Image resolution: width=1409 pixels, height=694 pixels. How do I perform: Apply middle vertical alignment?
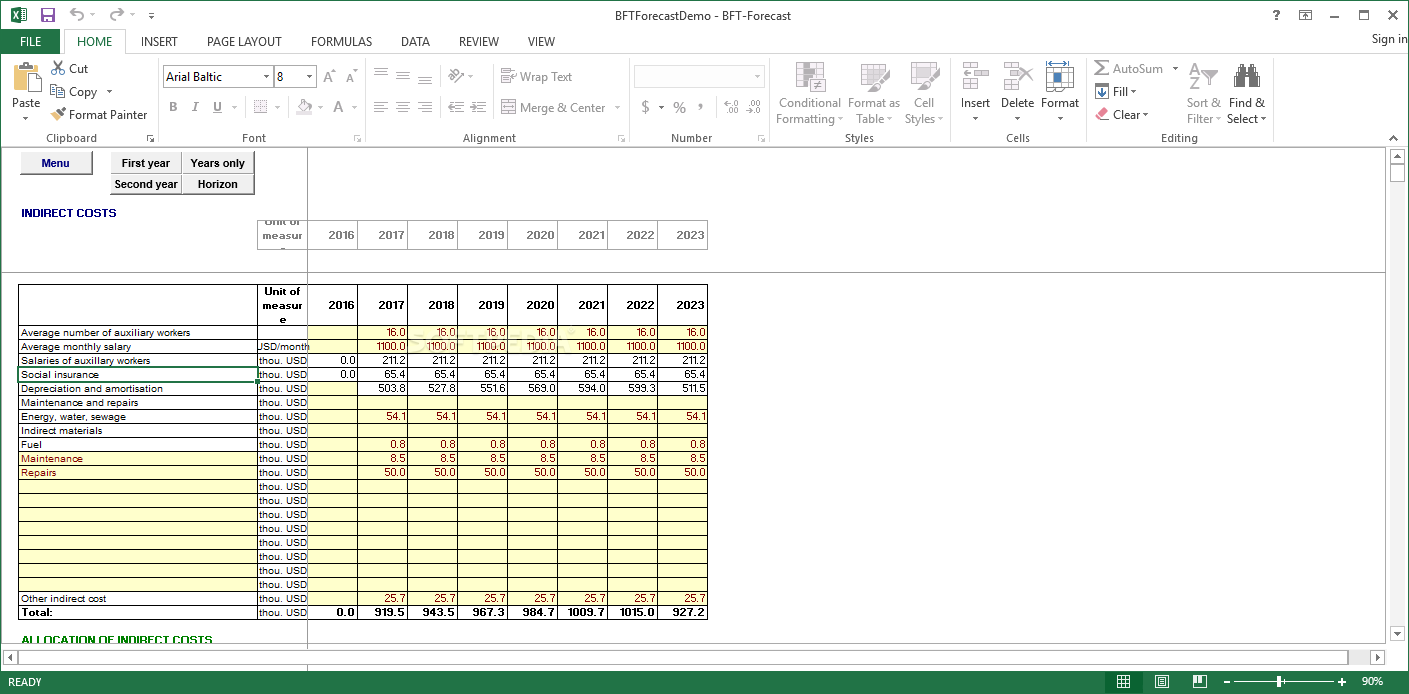click(x=403, y=76)
